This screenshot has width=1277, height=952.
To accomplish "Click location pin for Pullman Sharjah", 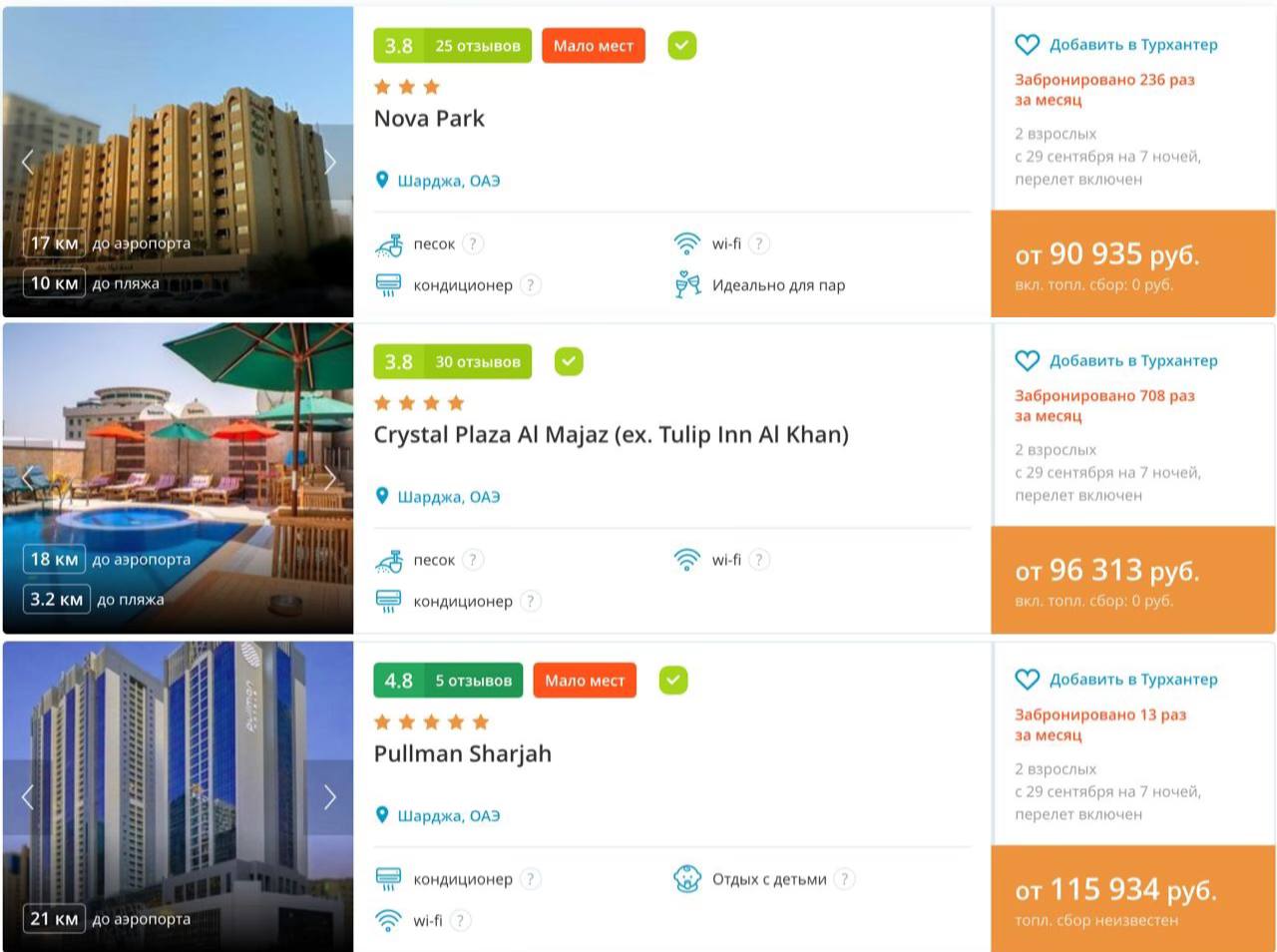I will [381, 815].
